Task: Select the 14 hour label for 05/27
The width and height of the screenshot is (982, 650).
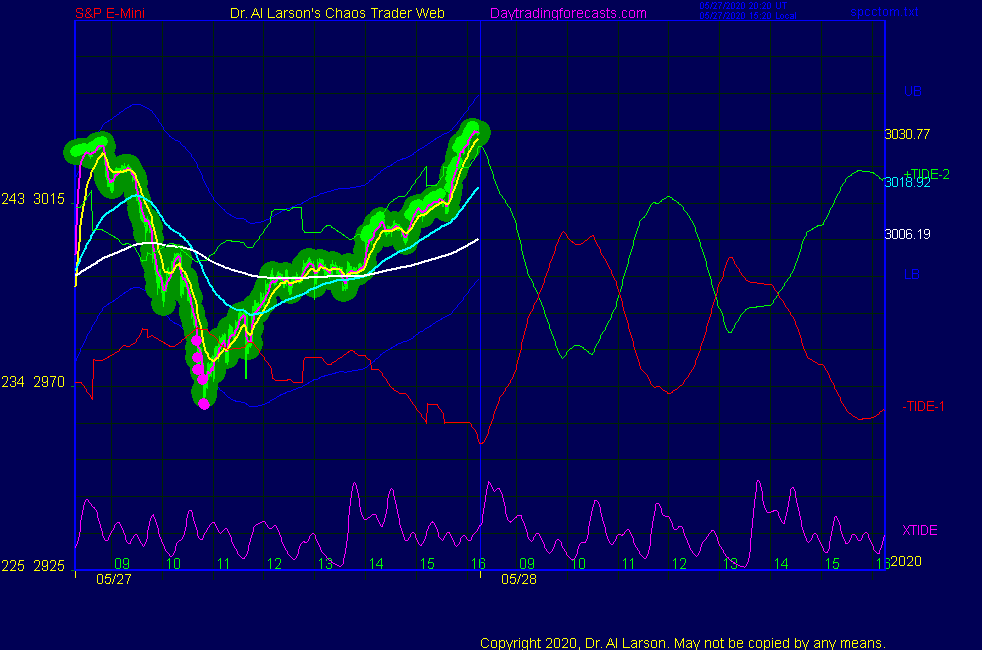Action: click(376, 564)
